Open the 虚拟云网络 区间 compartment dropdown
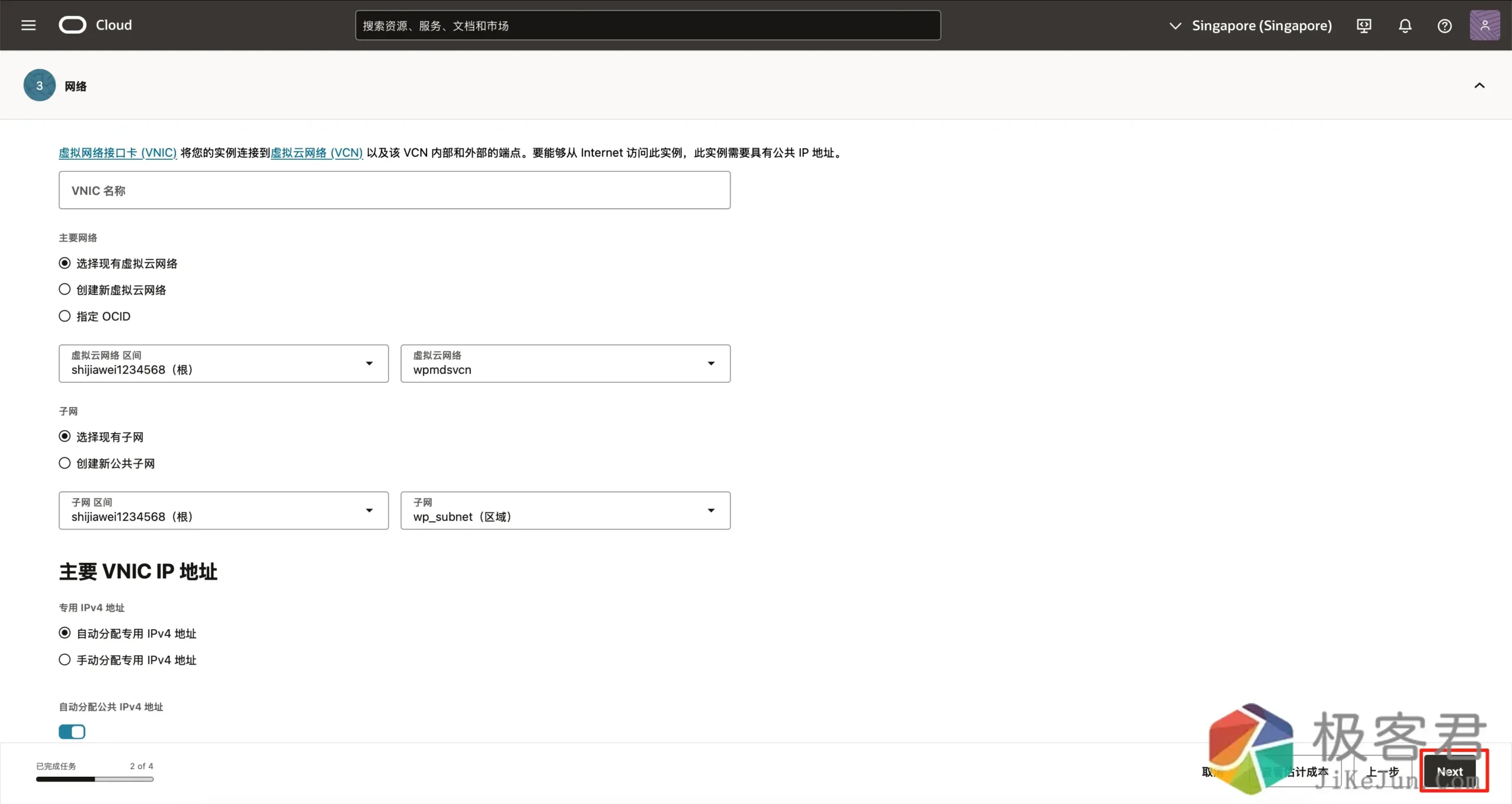 (x=224, y=363)
